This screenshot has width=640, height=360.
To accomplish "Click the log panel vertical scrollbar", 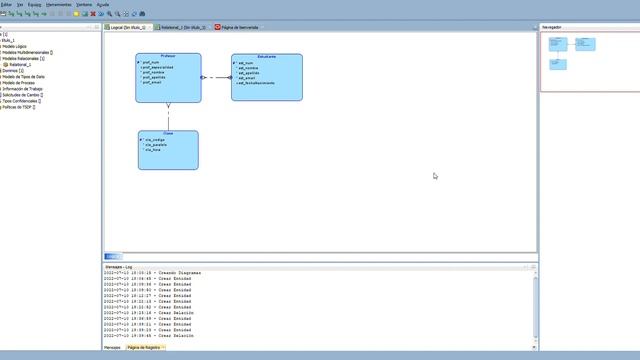I will (535, 307).
